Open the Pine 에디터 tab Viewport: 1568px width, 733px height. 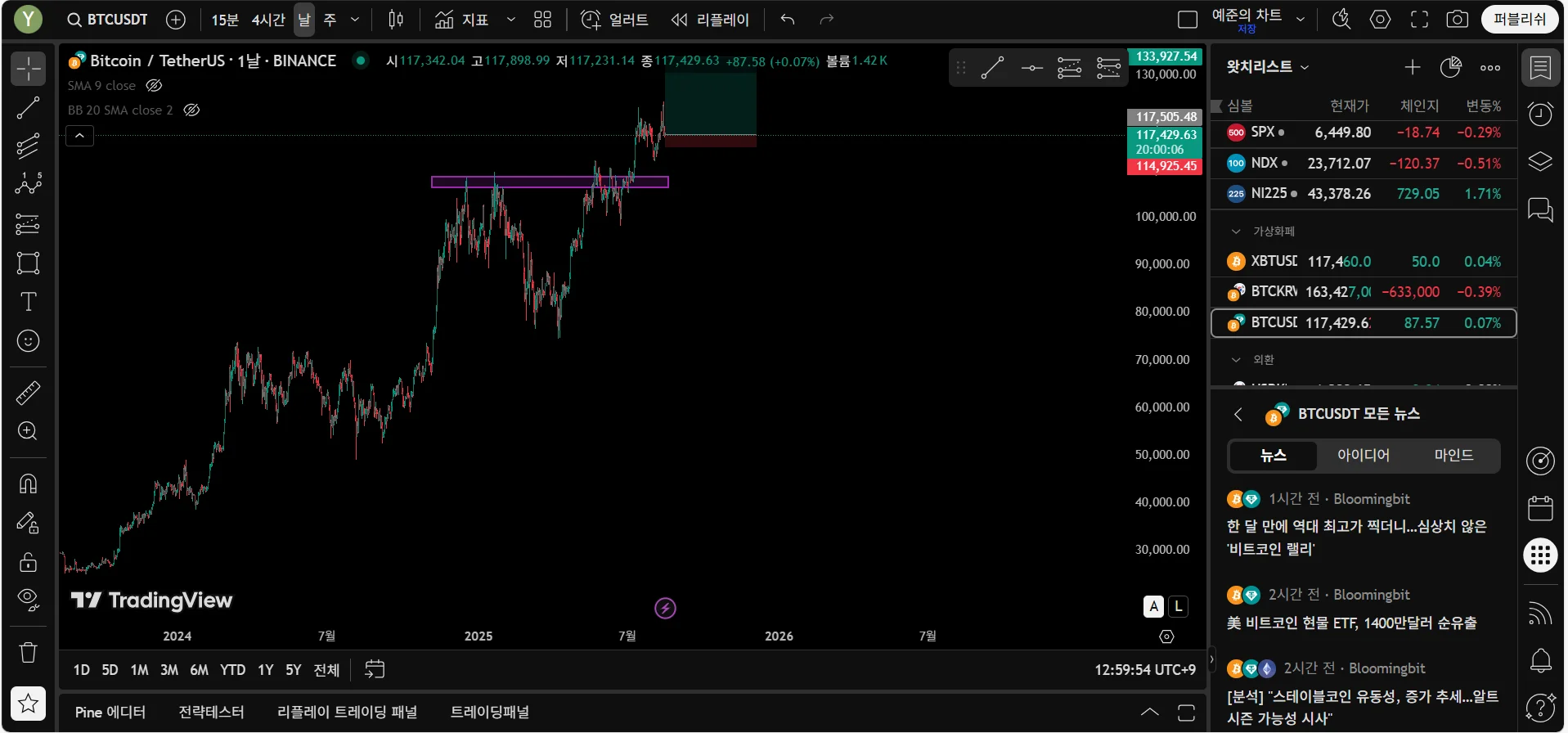click(x=110, y=713)
